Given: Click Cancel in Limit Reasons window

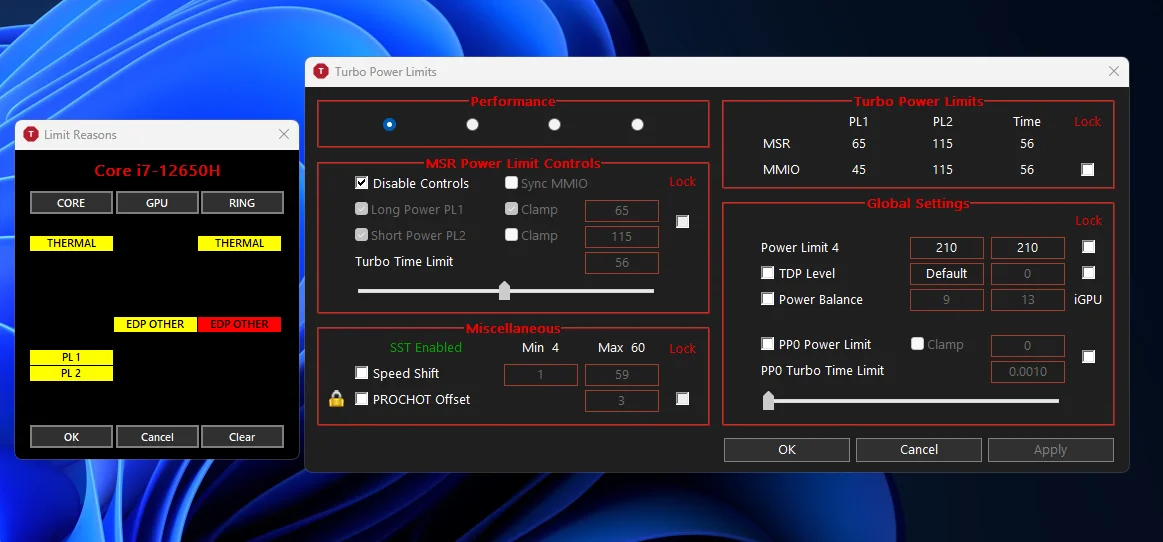Looking at the screenshot, I should click(x=157, y=437).
